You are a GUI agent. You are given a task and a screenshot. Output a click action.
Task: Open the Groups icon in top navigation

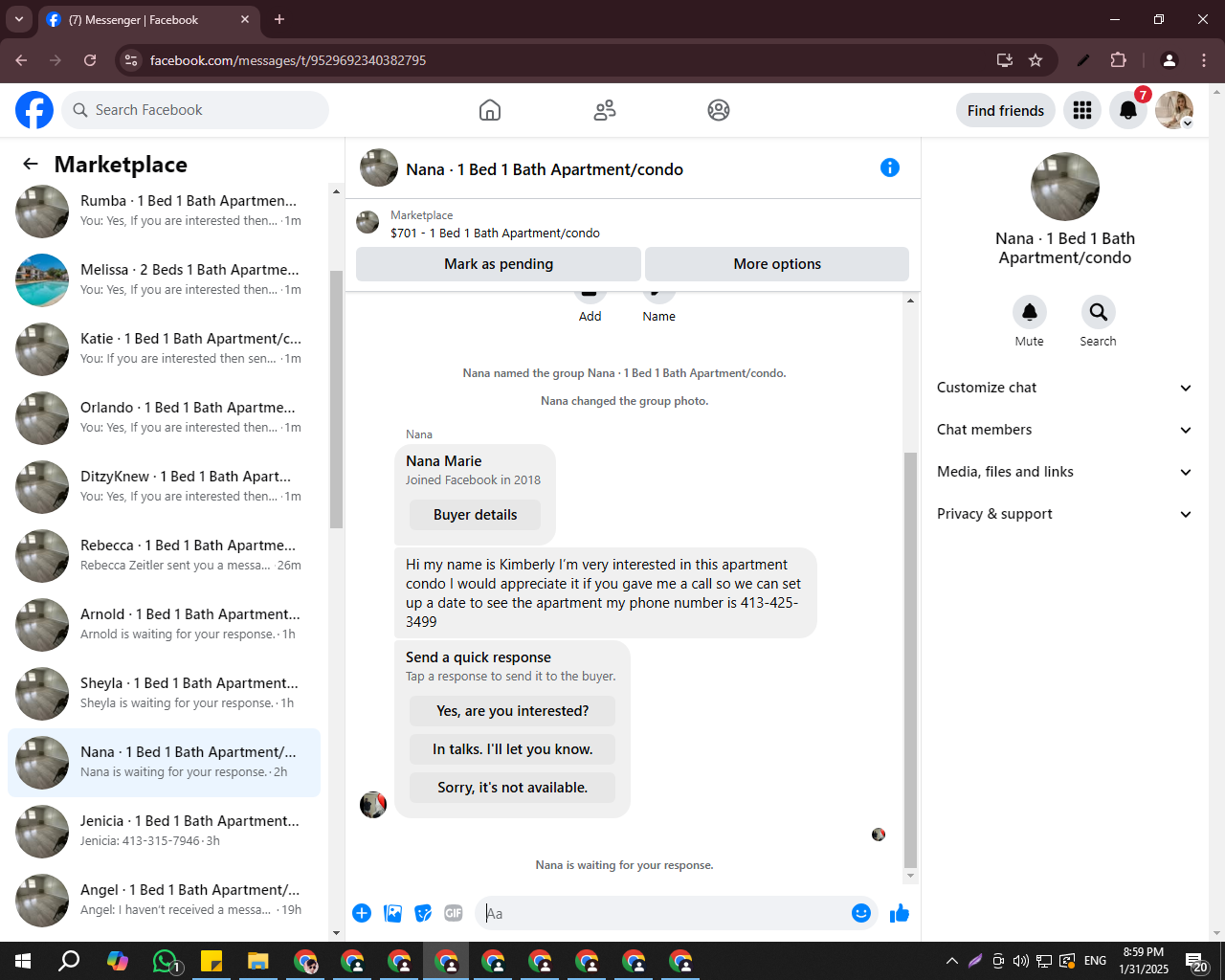point(719,110)
